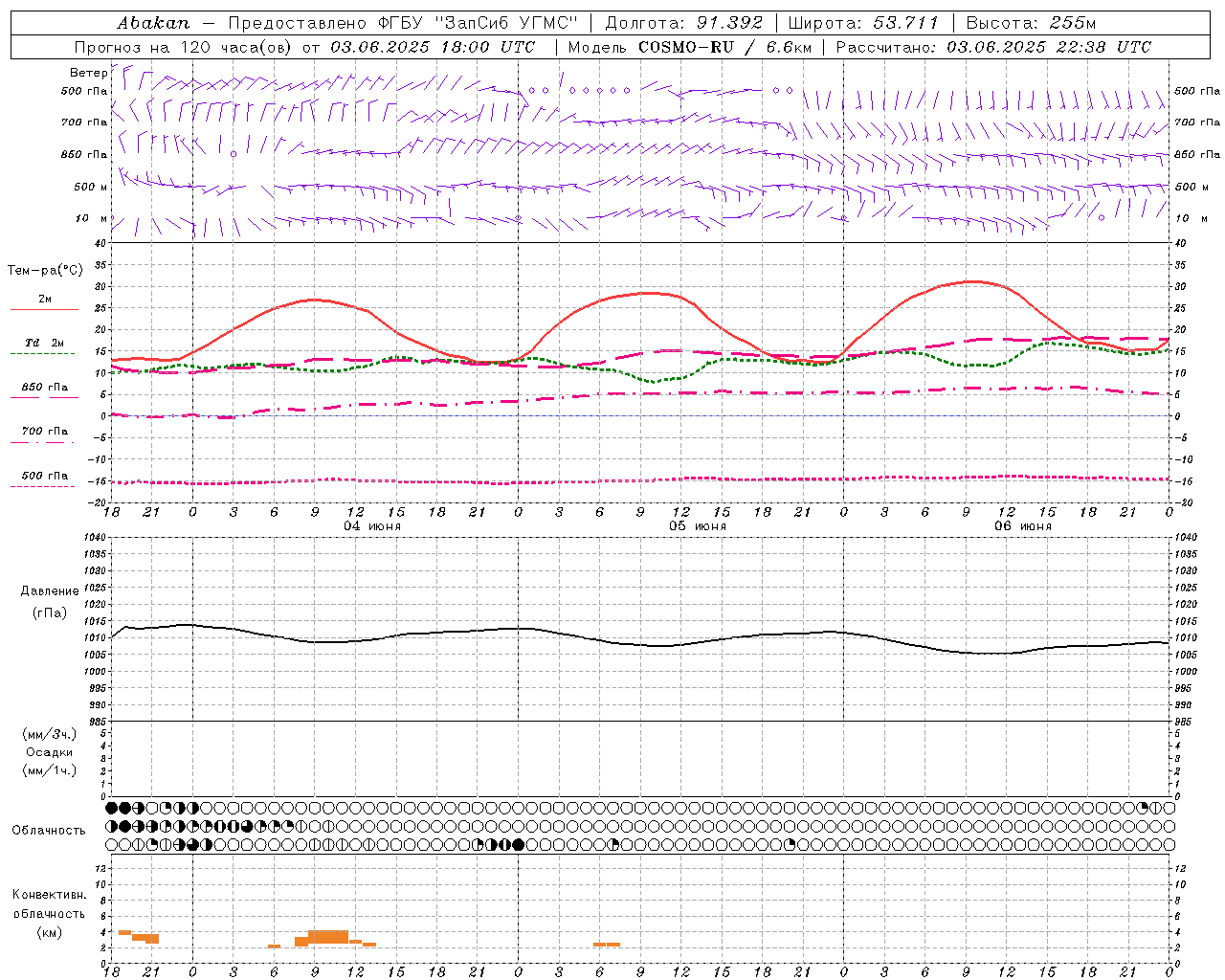The image size is (1225, 980).
Task: Click the solid red 2м legend line
Action: (44, 310)
